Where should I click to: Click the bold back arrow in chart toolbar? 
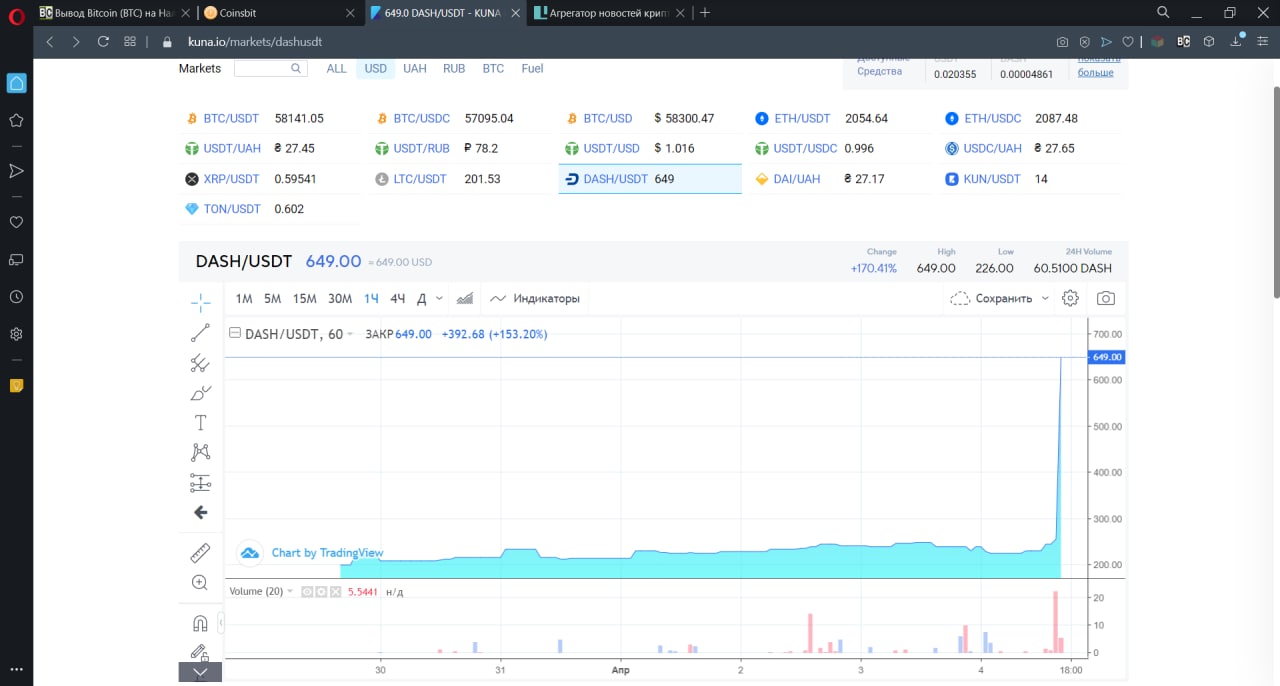200,512
